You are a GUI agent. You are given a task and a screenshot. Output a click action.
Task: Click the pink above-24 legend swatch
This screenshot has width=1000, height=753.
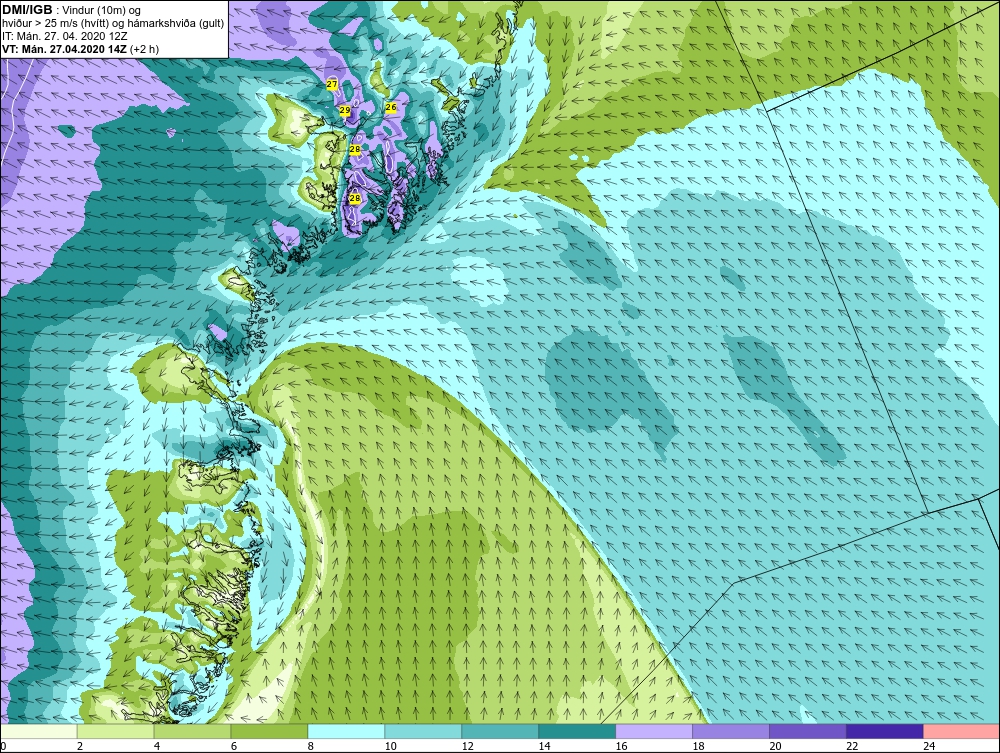coord(961,731)
